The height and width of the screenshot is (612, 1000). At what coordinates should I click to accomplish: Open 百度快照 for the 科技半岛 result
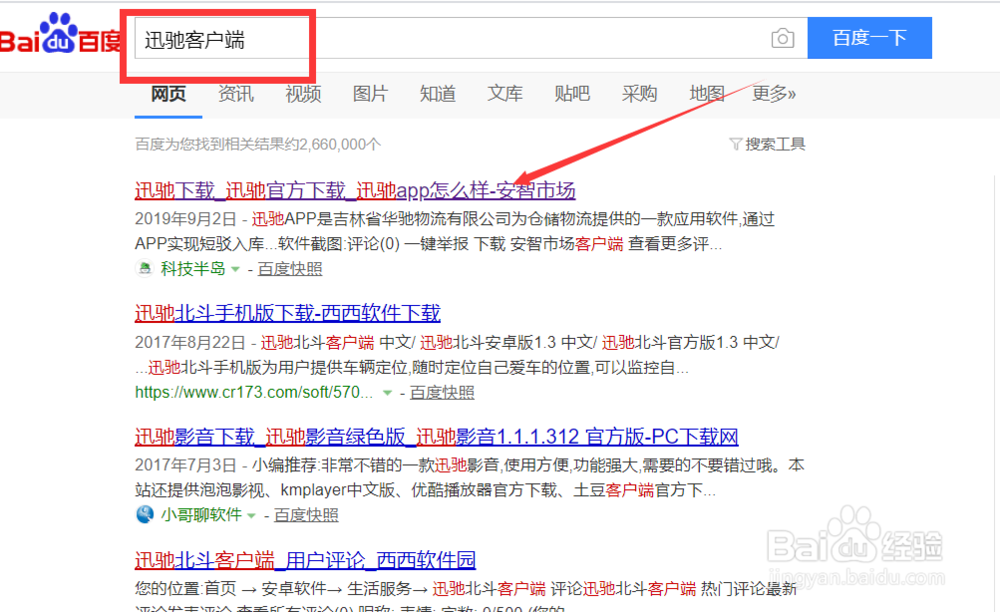(x=290, y=269)
